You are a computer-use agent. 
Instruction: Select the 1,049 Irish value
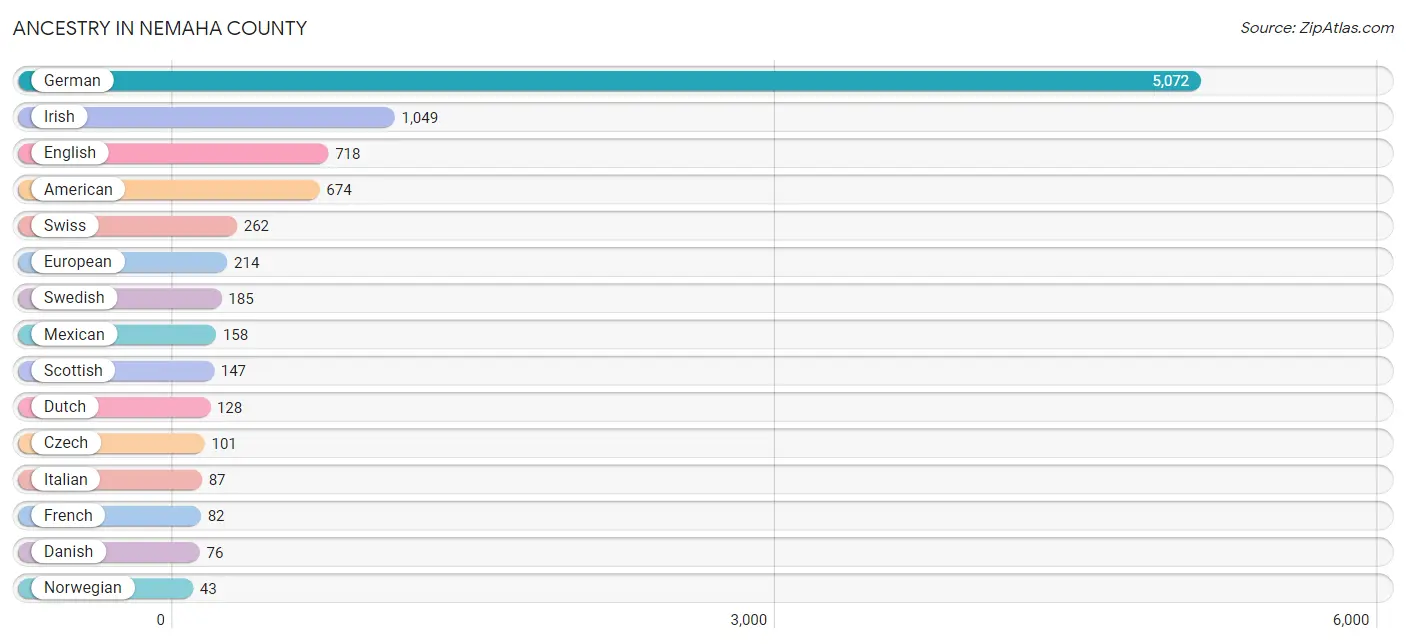pyautogui.click(x=420, y=117)
